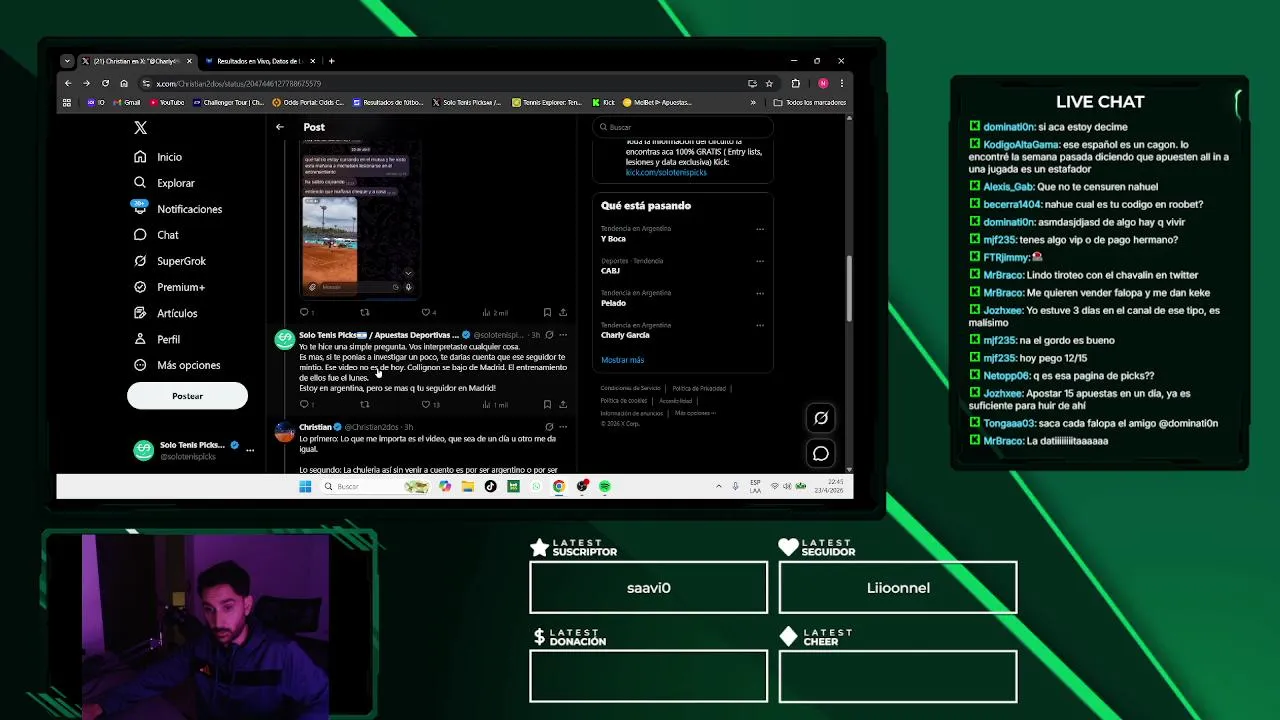Open the Windows Start menu
1280x720 pixels.
[x=305, y=486]
